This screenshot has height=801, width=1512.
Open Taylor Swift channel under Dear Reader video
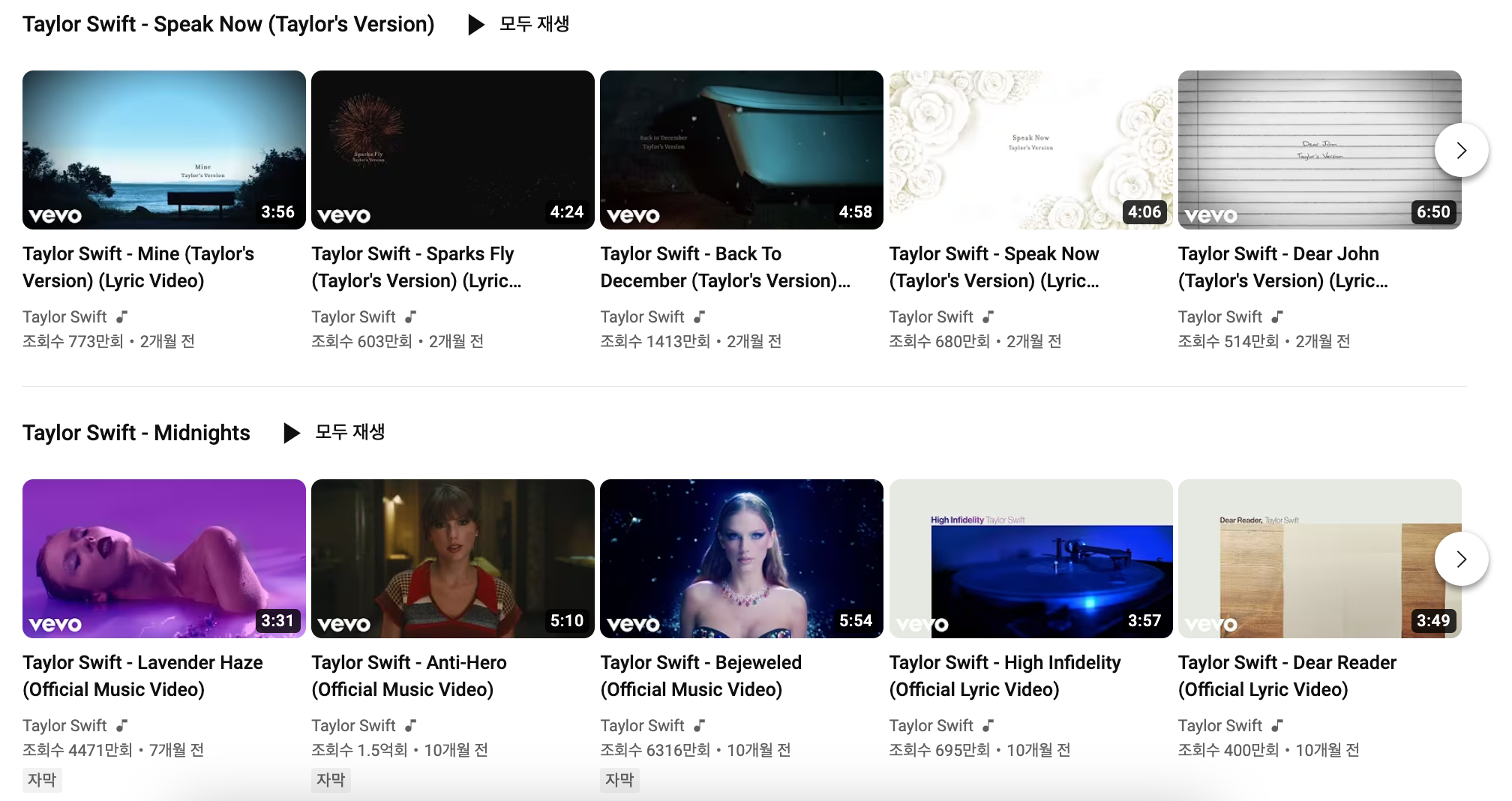(1220, 725)
